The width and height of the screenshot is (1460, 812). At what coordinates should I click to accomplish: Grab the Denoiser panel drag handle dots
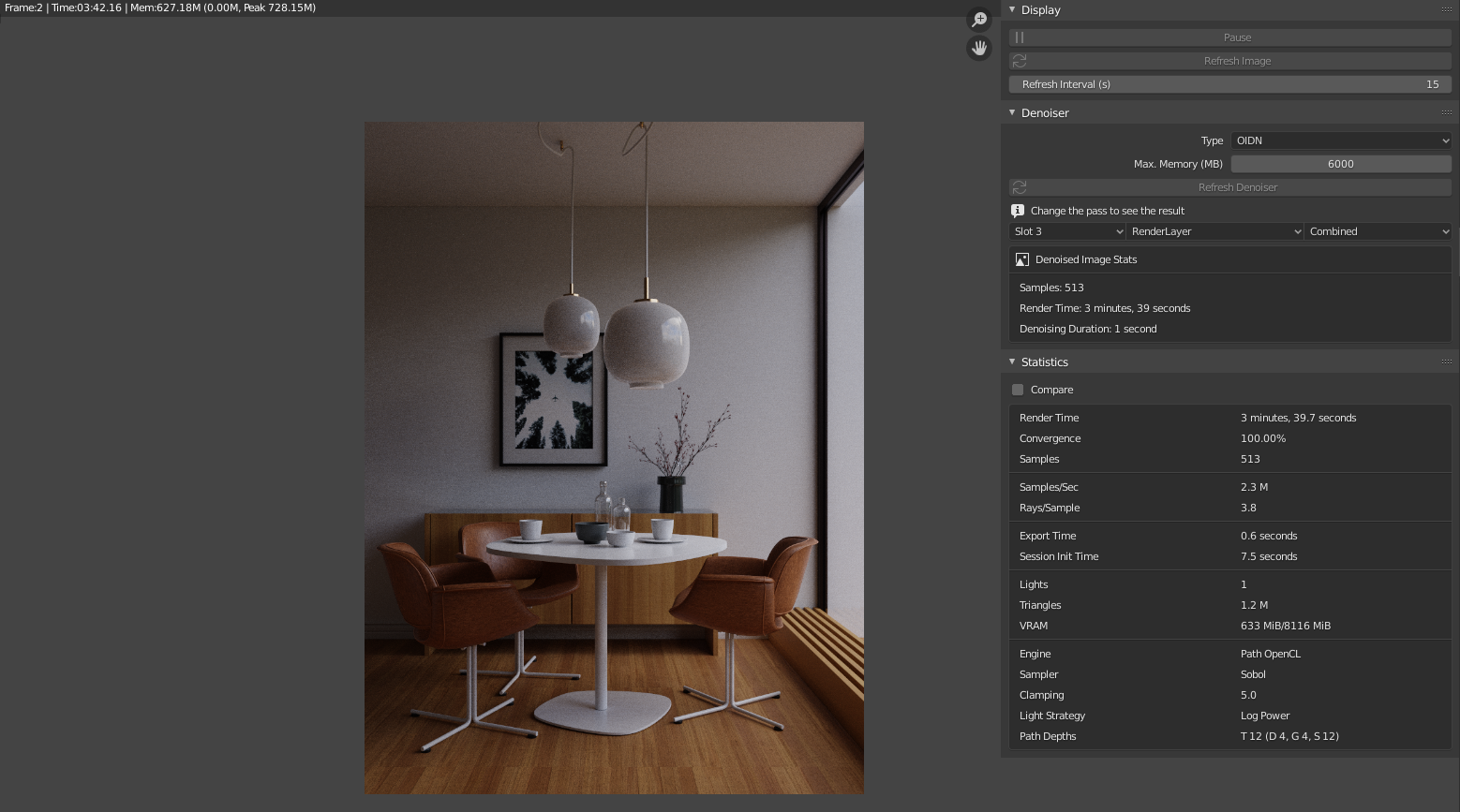(1446, 112)
